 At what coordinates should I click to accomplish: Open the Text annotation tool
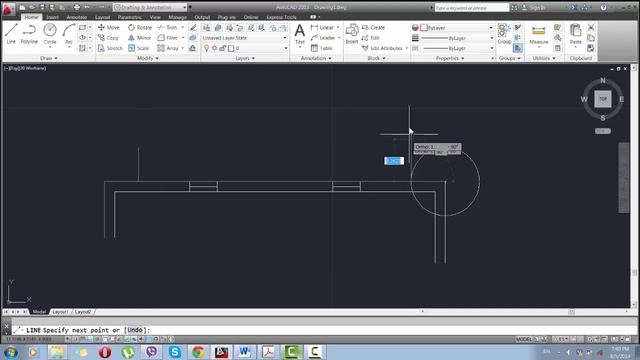[x=300, y=33]
